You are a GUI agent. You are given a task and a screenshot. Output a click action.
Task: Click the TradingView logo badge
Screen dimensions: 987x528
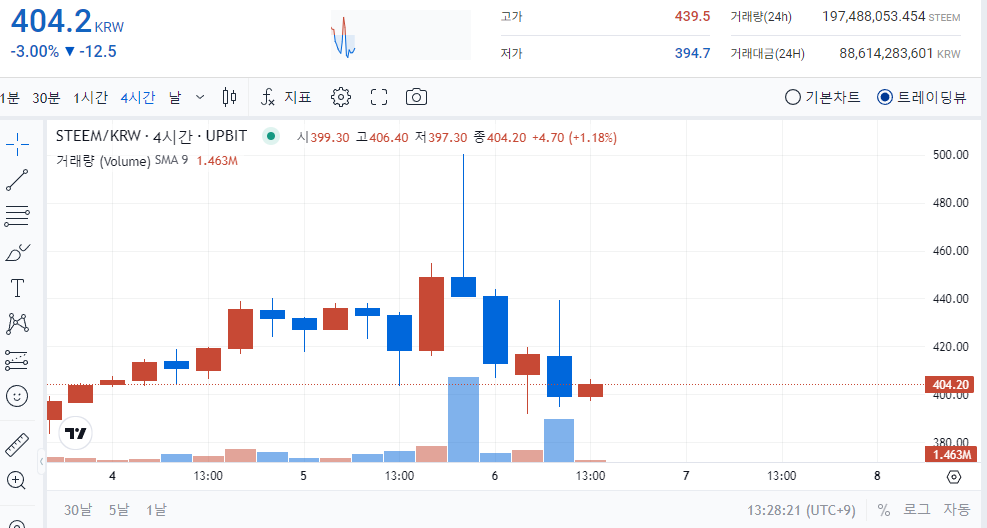click(76, 433)
